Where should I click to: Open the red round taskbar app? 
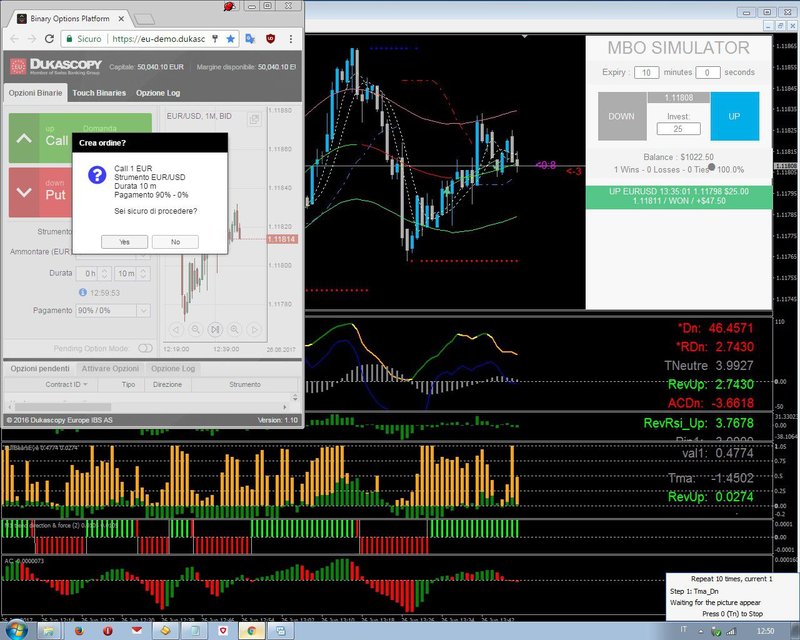(x=108, y=631)
